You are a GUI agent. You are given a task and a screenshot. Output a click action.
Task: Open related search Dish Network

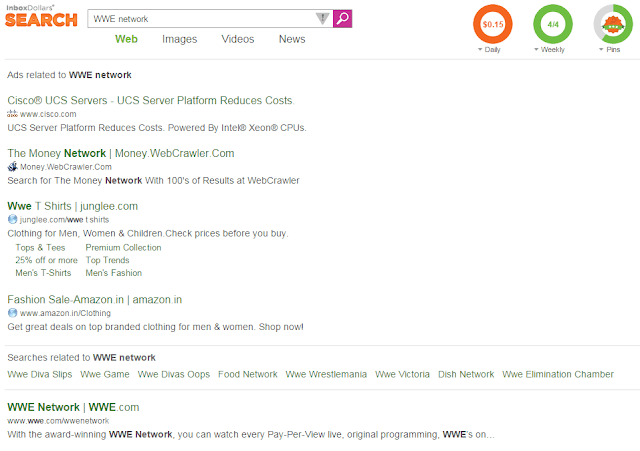466,374
